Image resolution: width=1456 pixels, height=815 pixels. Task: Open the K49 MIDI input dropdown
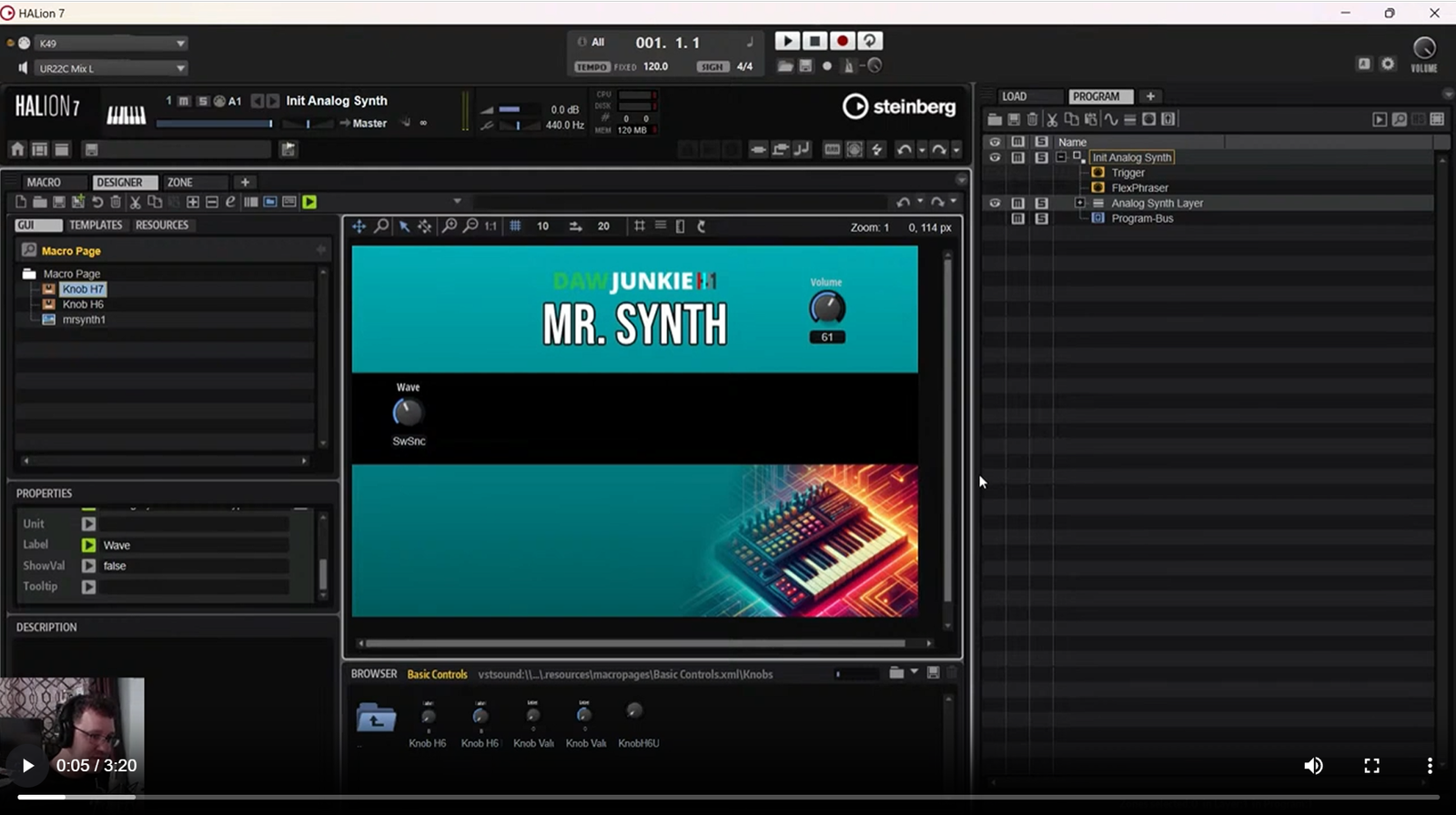tap(111, 43)
